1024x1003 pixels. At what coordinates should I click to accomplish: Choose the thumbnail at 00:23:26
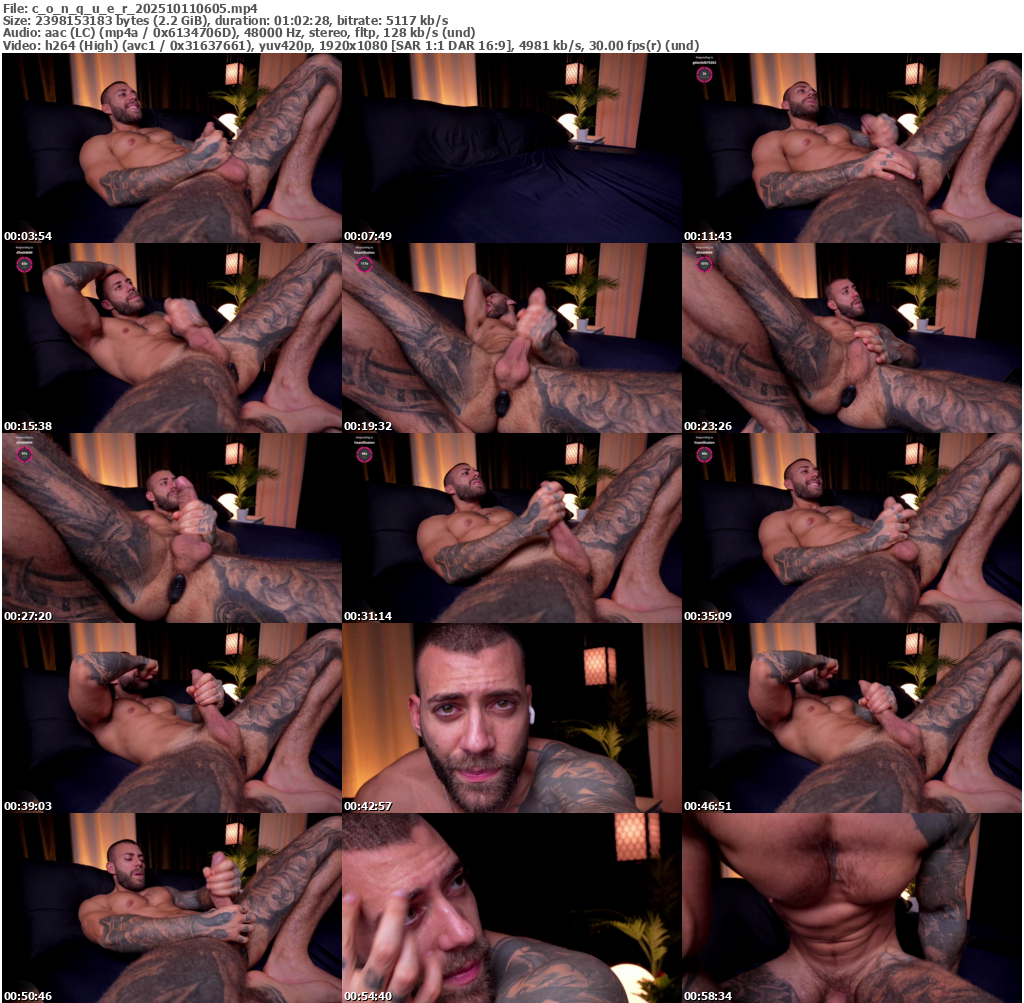[x=852, y=338]
